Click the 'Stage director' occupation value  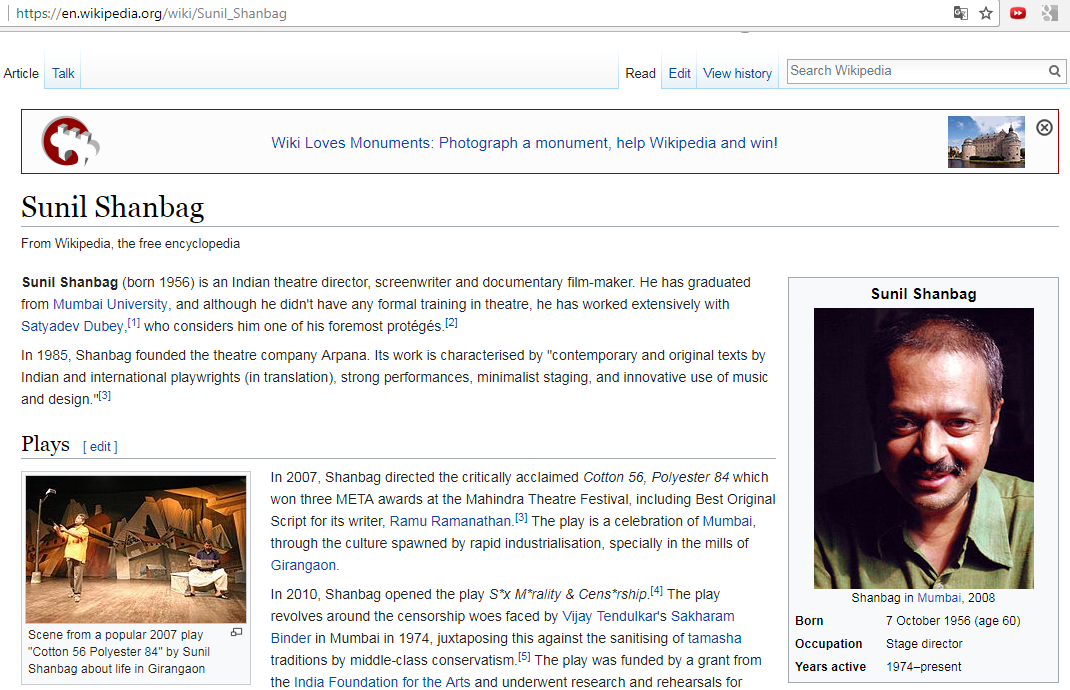pyautogui.click(x=924, y=644)
